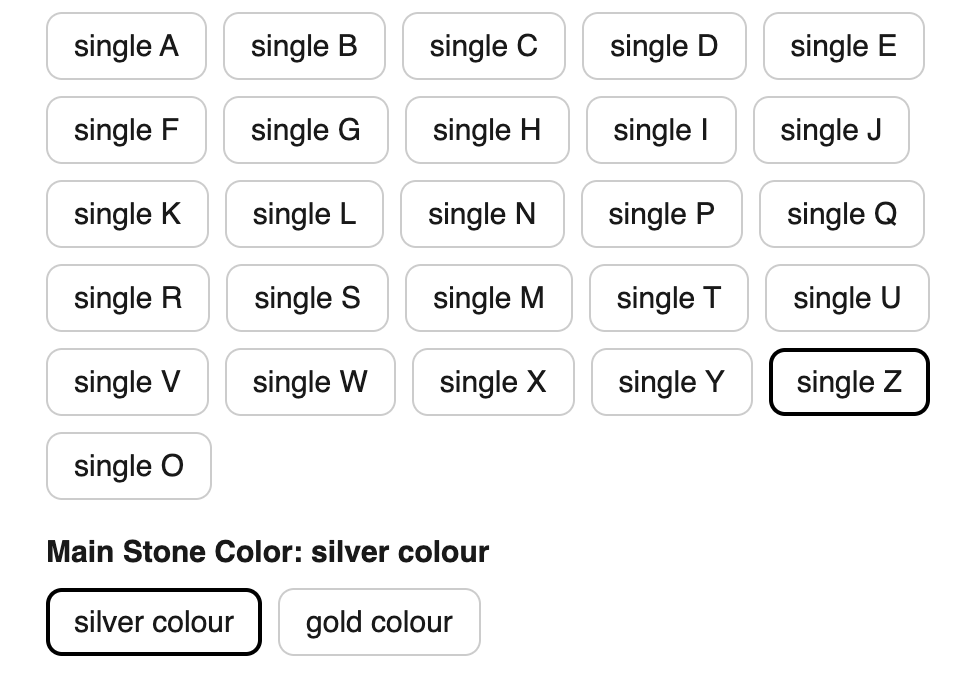Choose the "single W" variant
Image resolution: width=954 pixels, height=696 pixels.
click(310, 382)
